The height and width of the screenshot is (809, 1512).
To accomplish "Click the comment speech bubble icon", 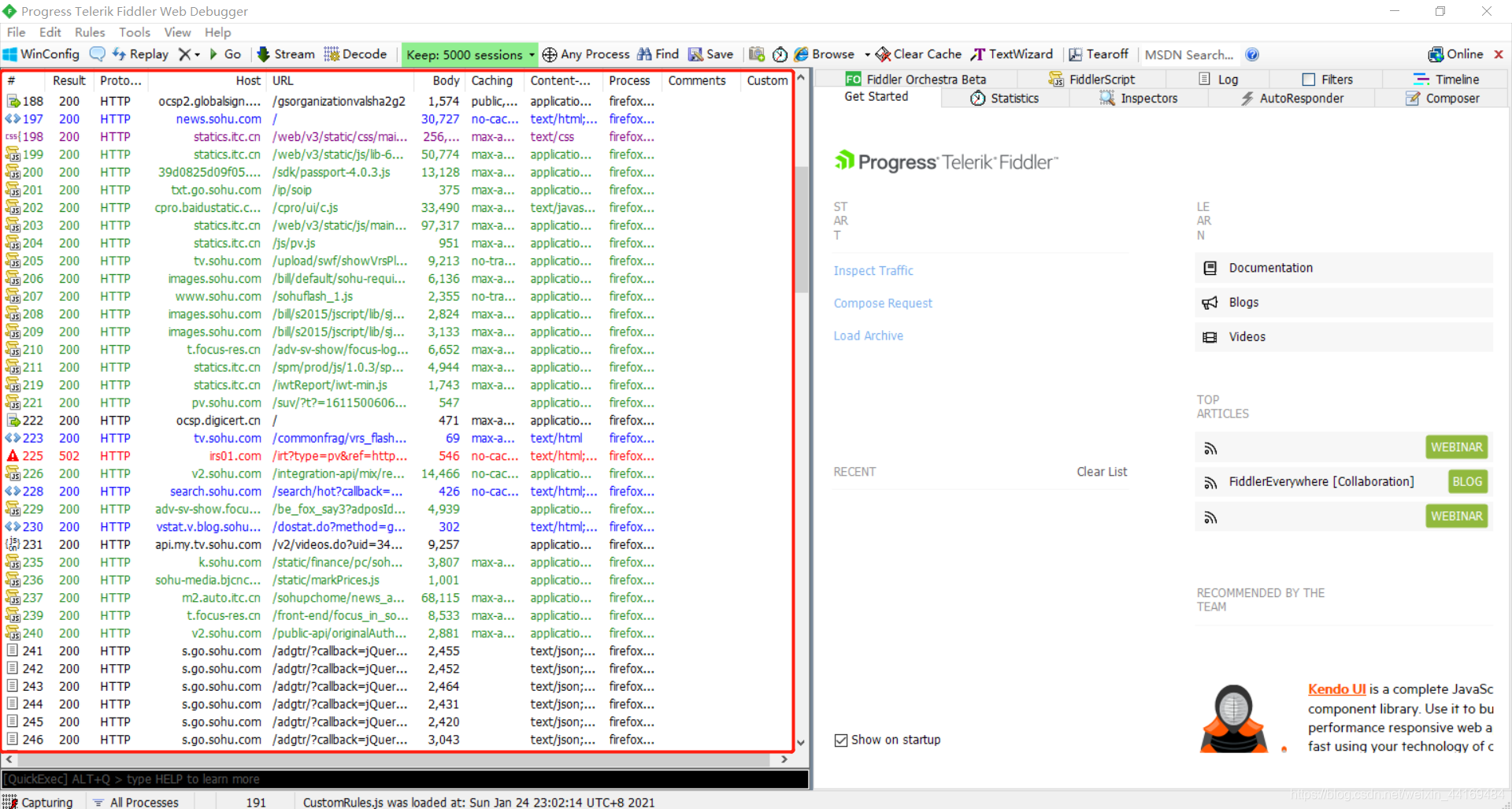I will 98,54.
